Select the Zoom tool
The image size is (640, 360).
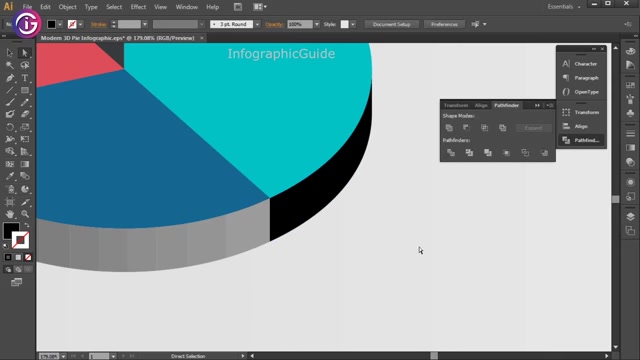coord(24,214)
